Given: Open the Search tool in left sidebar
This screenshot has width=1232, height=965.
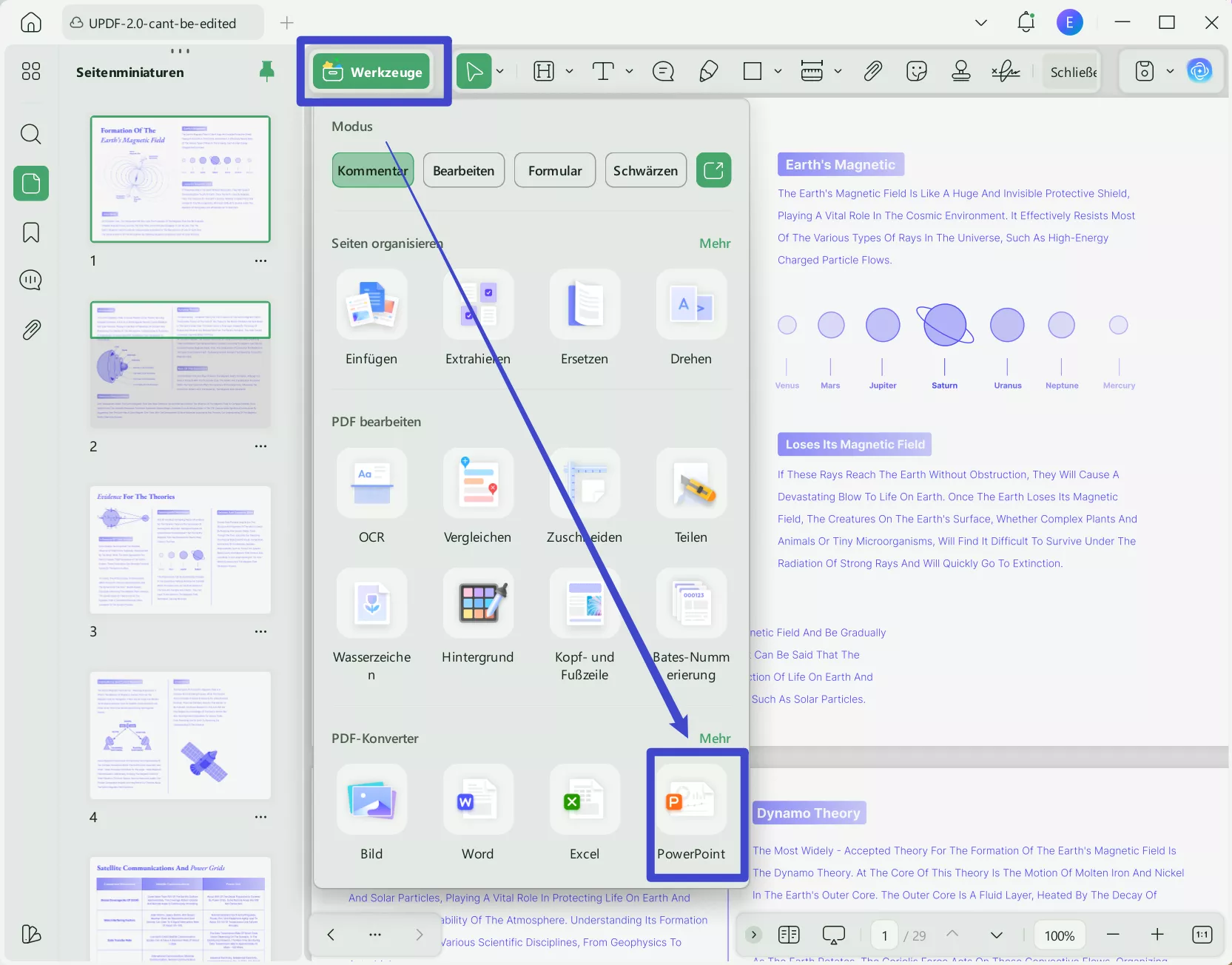Looking at the screenshot, I should pyautogui.click(x=31, y=134).
